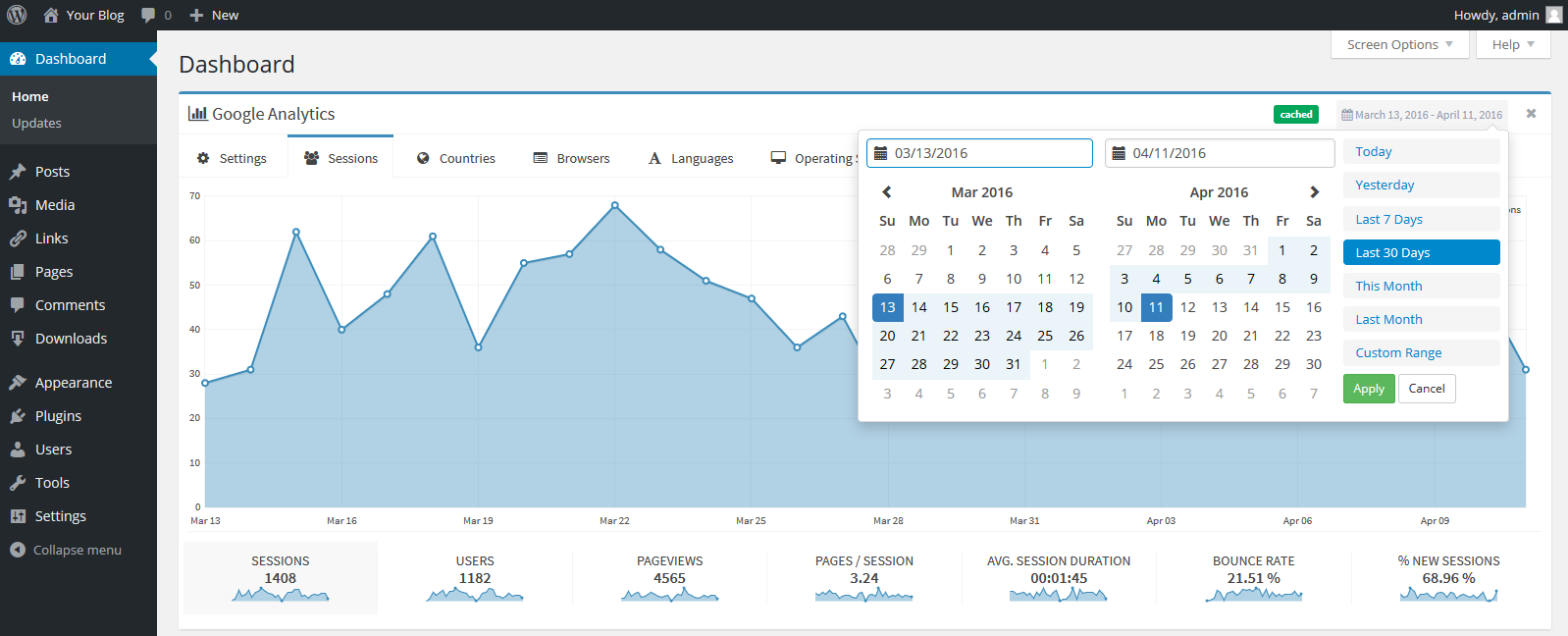This screenshot has height=636, width=1568.
Task: Switch to the Sessions tab
Action: [340, 157]
